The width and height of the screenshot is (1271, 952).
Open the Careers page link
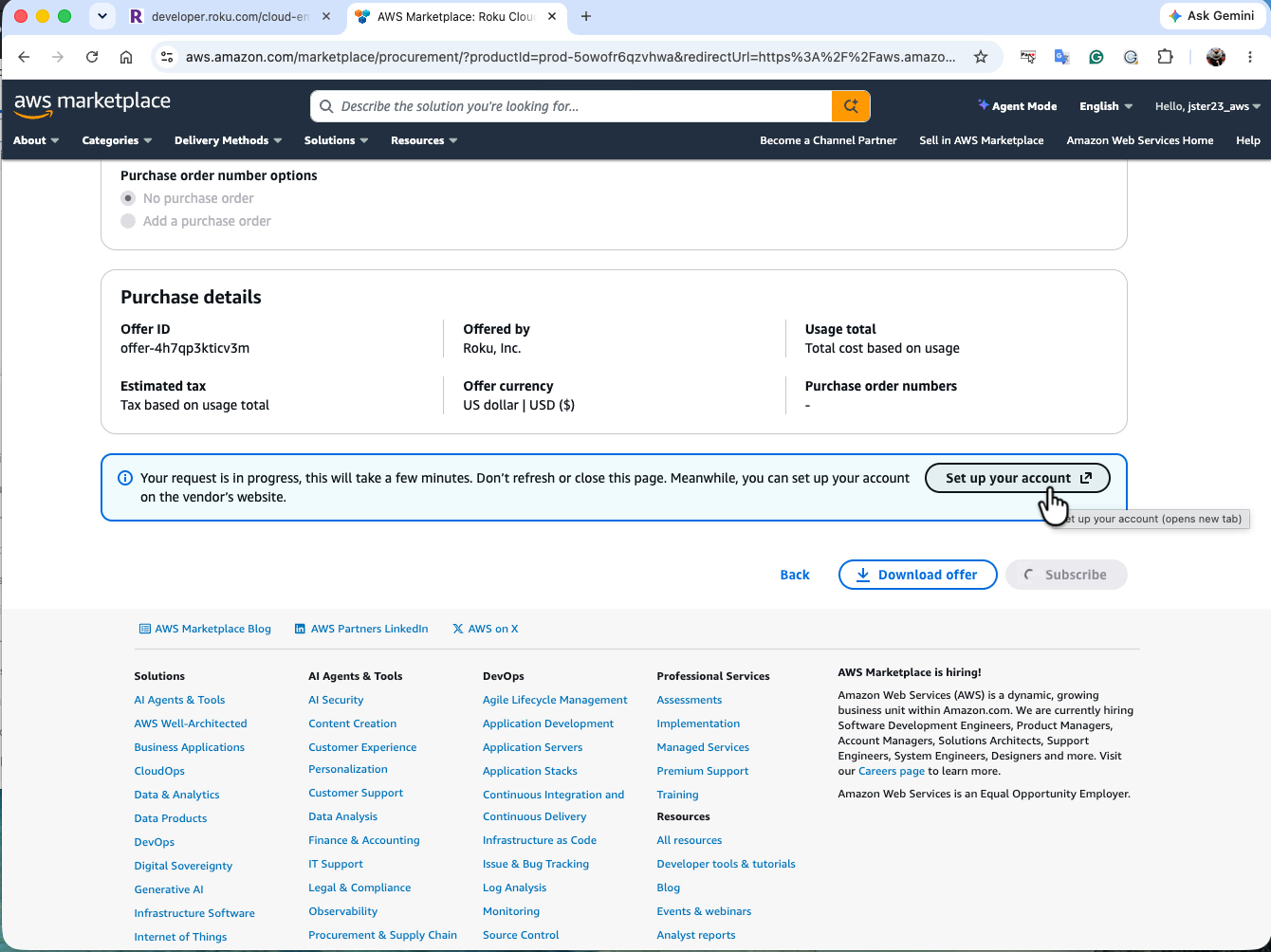892,771
